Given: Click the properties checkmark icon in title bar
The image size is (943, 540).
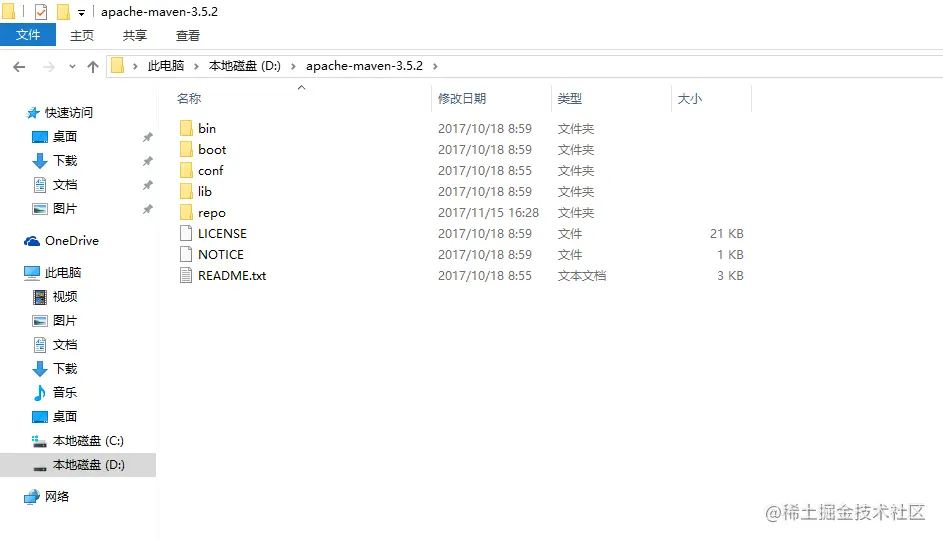Looking at the screenshot, I should [x=41, y=11].
